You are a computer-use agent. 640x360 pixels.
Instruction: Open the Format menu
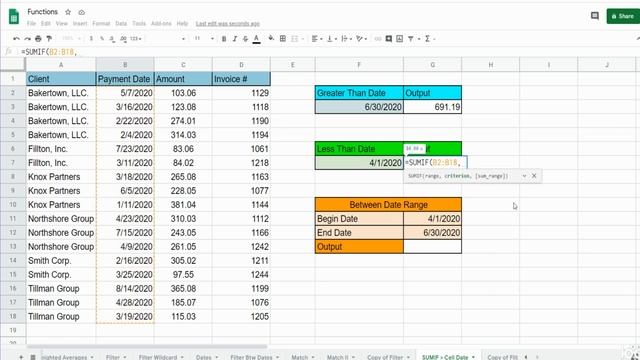coord(101,24)
